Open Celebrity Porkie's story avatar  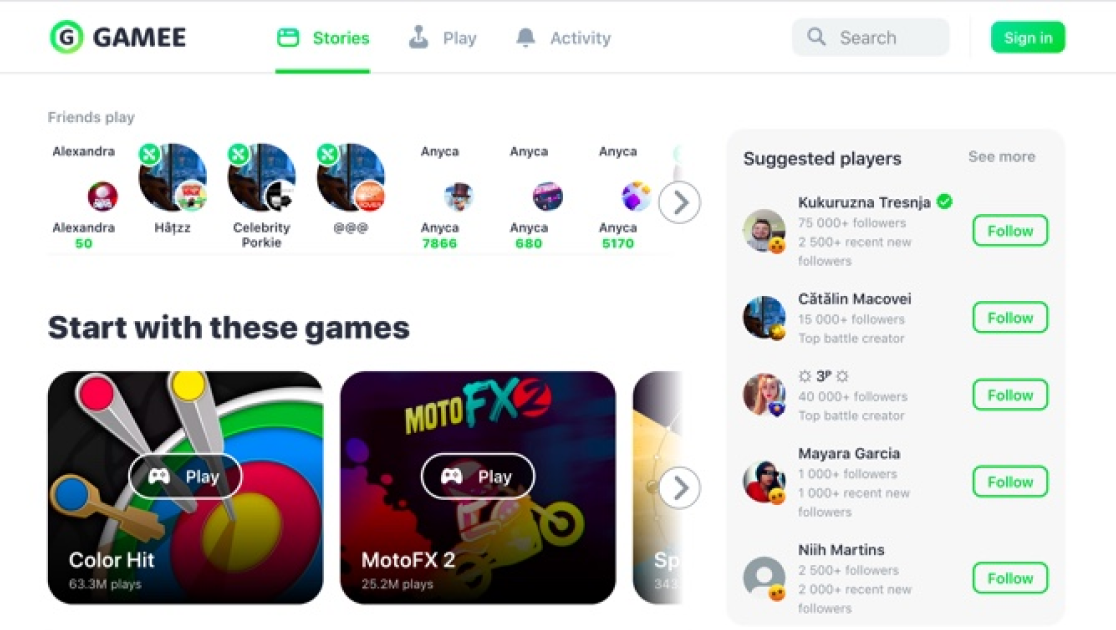pyautogui.click(x=261, y=178)
